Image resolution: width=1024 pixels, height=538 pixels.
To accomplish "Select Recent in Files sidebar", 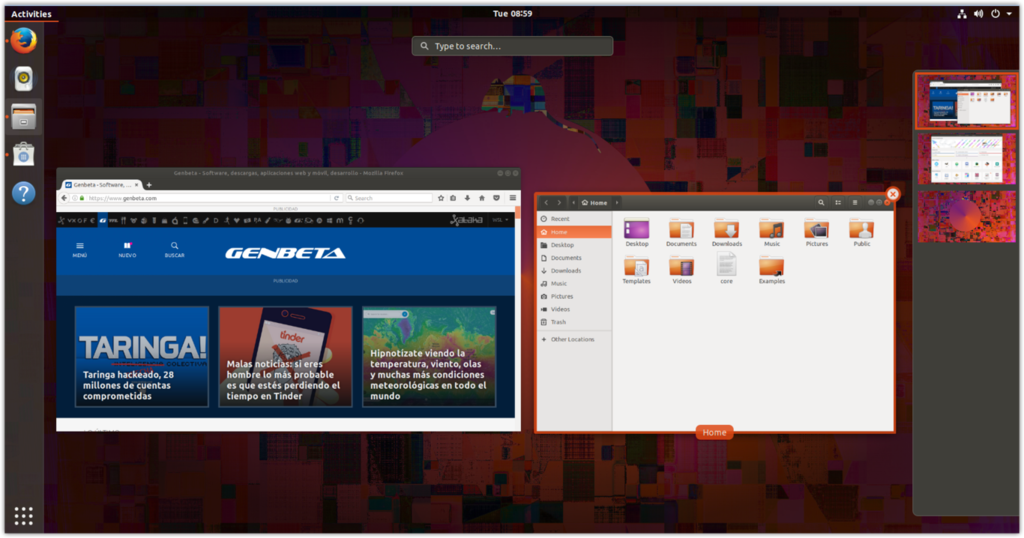I will click(x=574, y=219).
